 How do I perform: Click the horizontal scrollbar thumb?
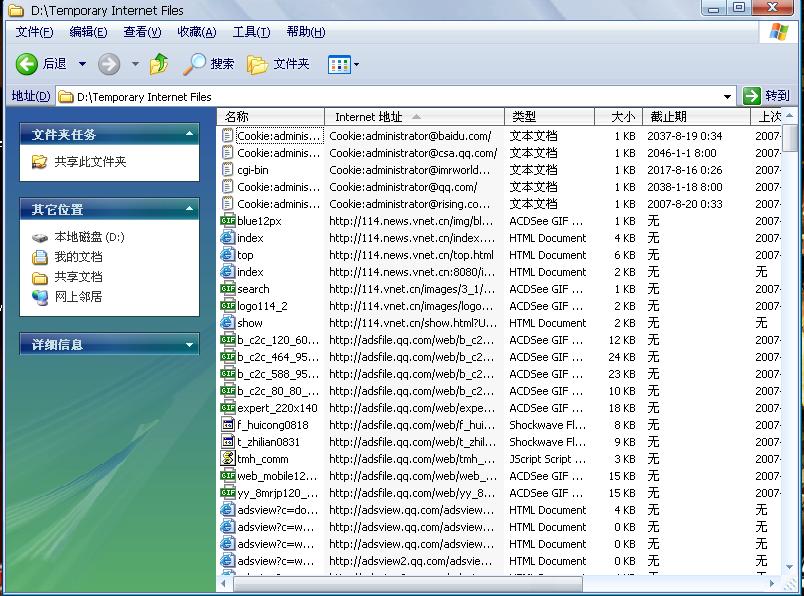[408, 583]
